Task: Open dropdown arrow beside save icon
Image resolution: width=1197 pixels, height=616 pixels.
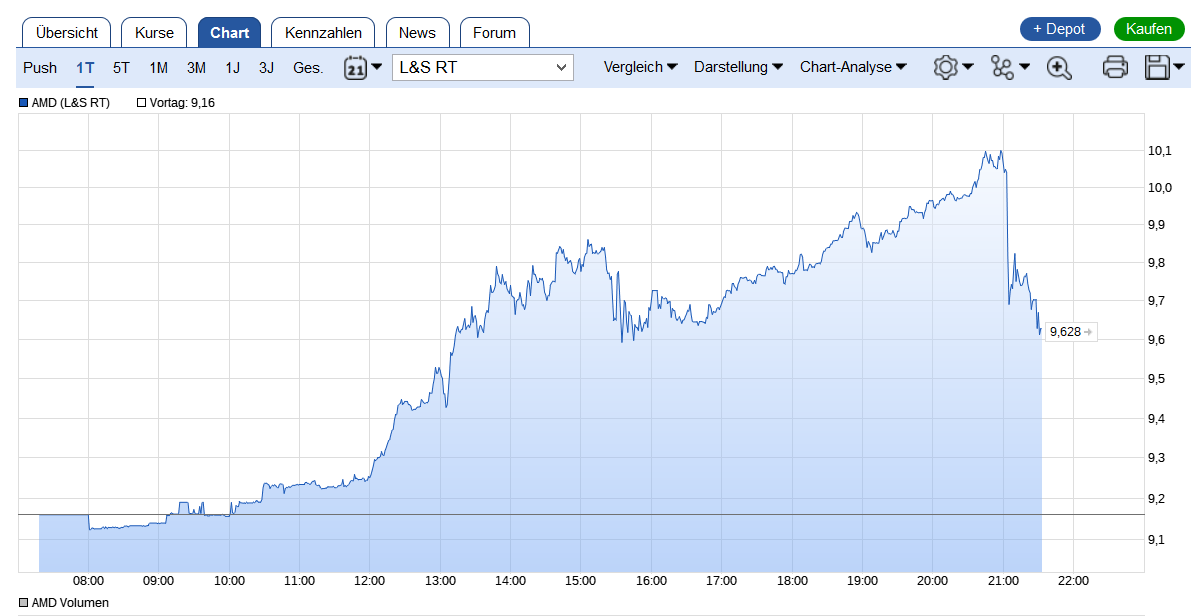Action: (x=1179, y=66)
